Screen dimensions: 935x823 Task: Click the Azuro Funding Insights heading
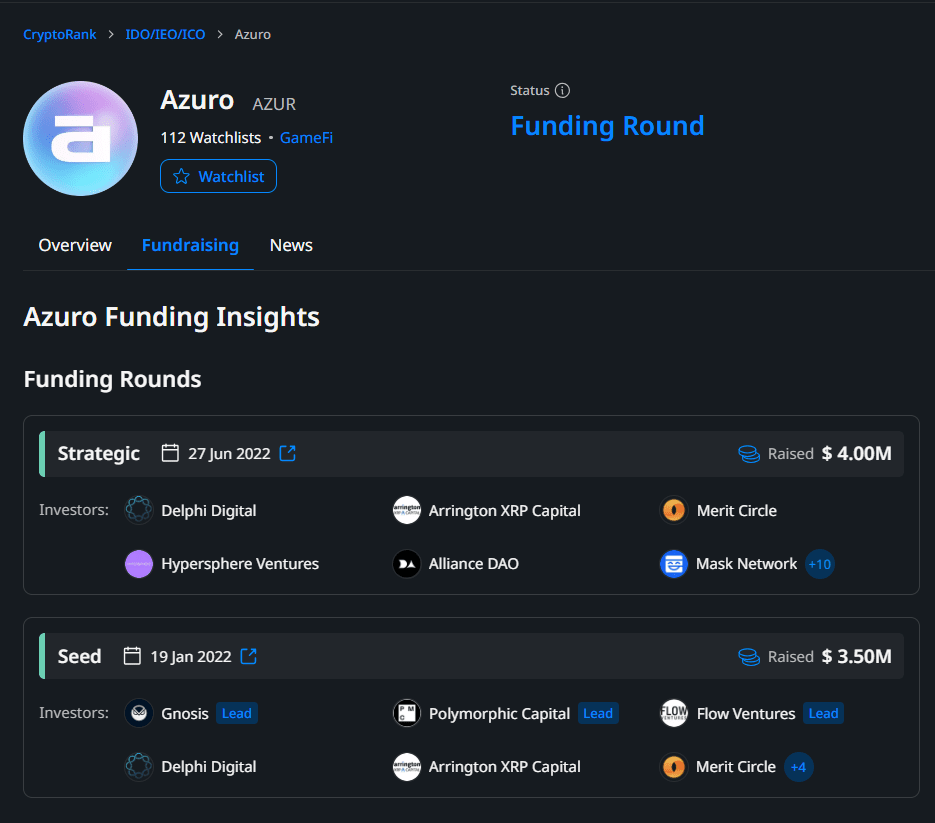coord(171,317)
